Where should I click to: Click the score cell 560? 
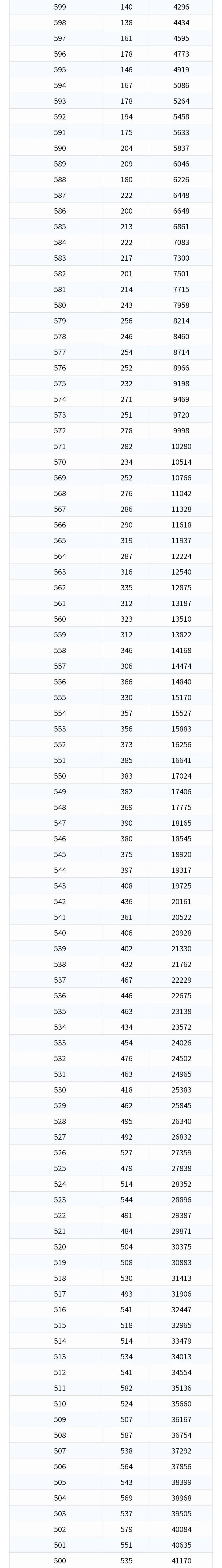point(60,620)
